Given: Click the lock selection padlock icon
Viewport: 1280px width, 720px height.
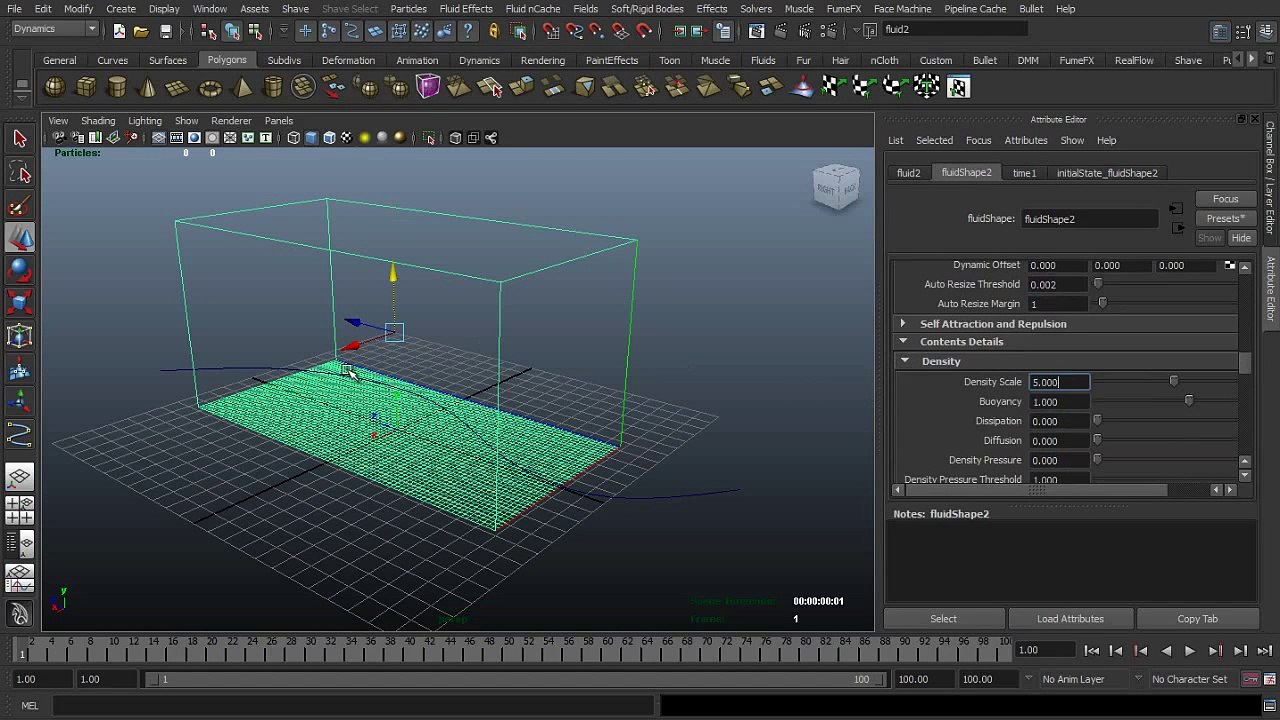Looking at the screenshot, I should tap(493, 31).
